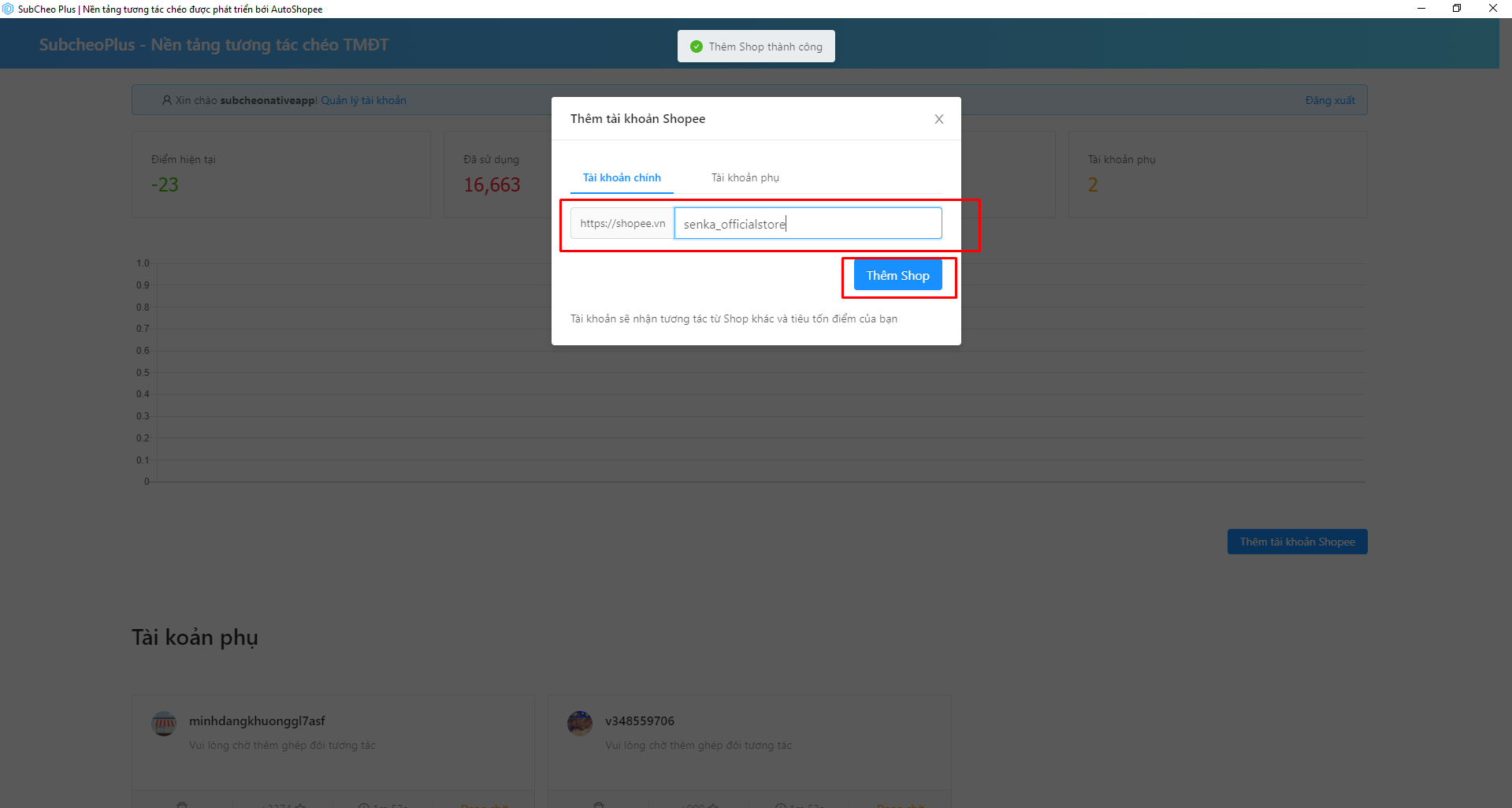
Task: Click the waiting status under v348559706
Action: pos(698,745)
